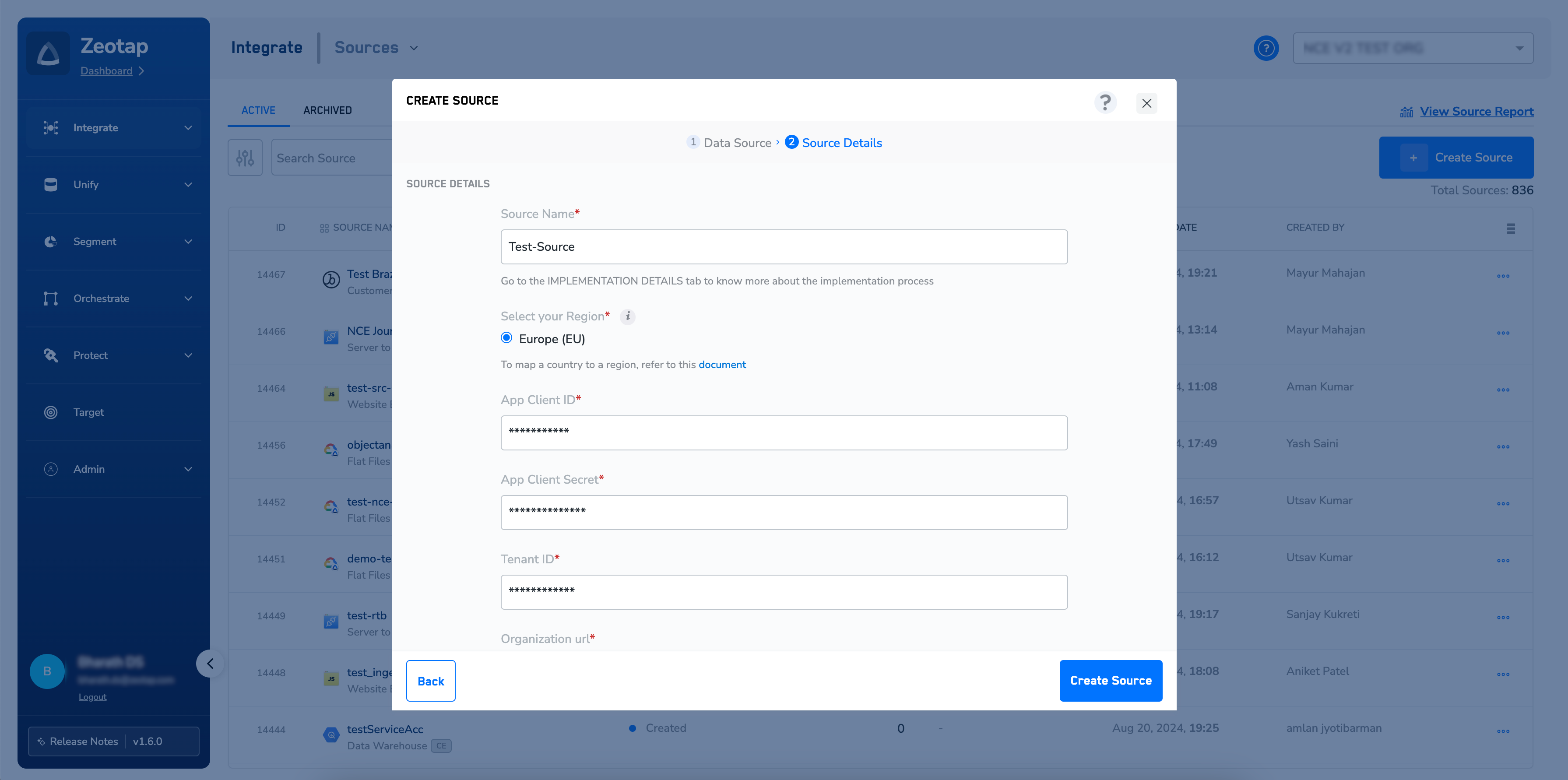Click the region info icon
Image resolution: width=1568 pixels, height=780 pixels.
[628, 316]
